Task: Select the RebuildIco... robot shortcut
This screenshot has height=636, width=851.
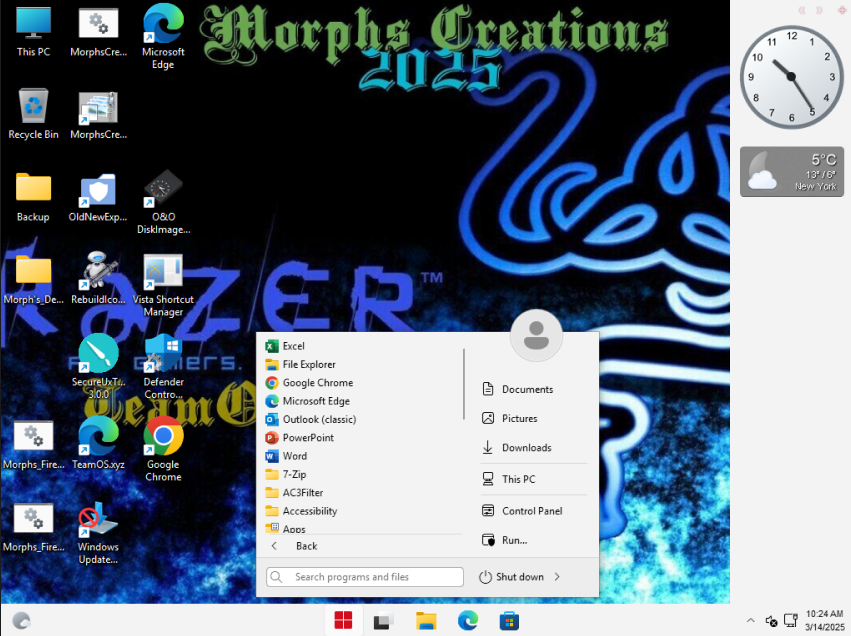Action: (98, 278)
